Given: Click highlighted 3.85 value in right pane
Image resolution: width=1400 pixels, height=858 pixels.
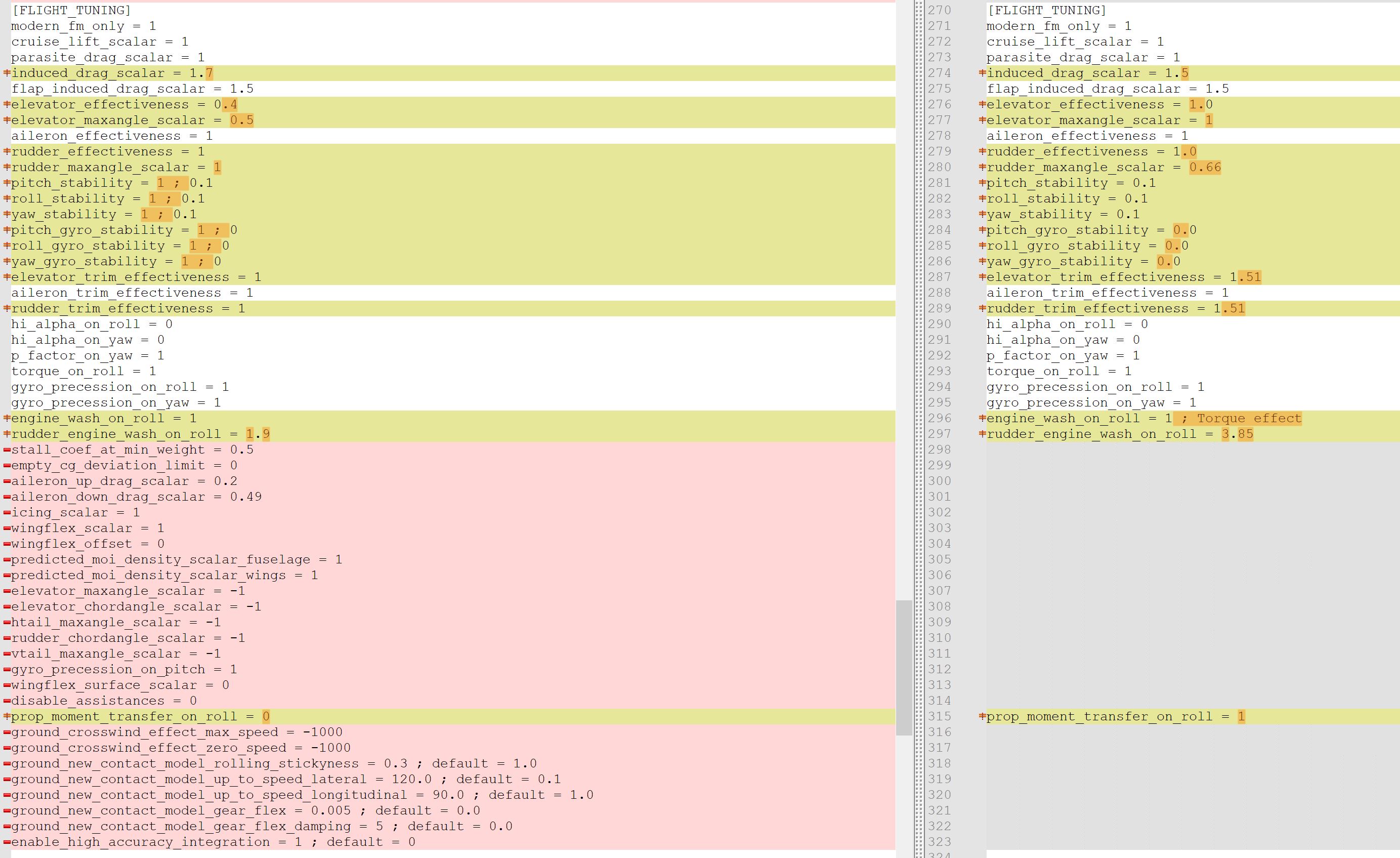Looking at the screenshot, I should pyautogui.click(x=1237, y=434).
